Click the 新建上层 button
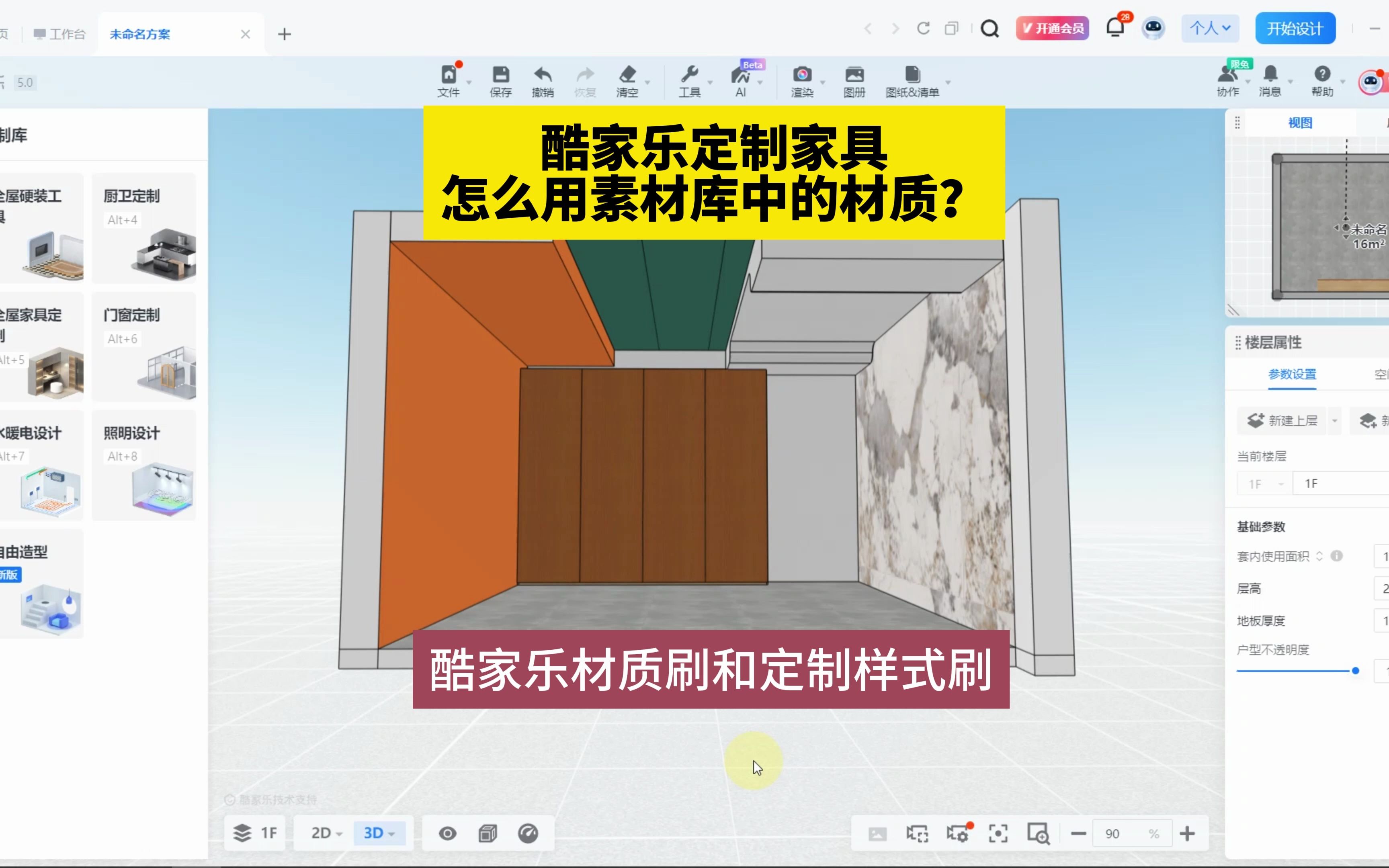This screenshot has width=1389, height=868. 1282,421
